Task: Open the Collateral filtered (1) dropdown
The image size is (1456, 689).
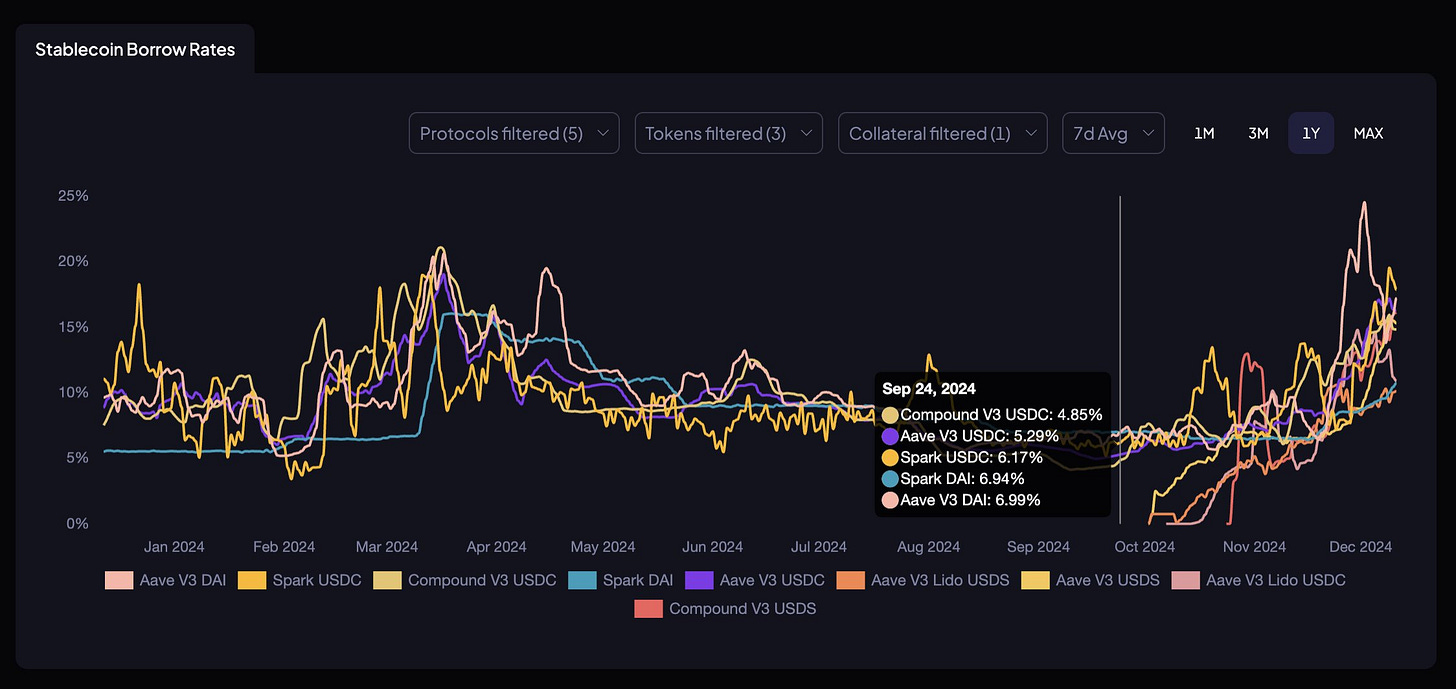Action: [943, 133]
